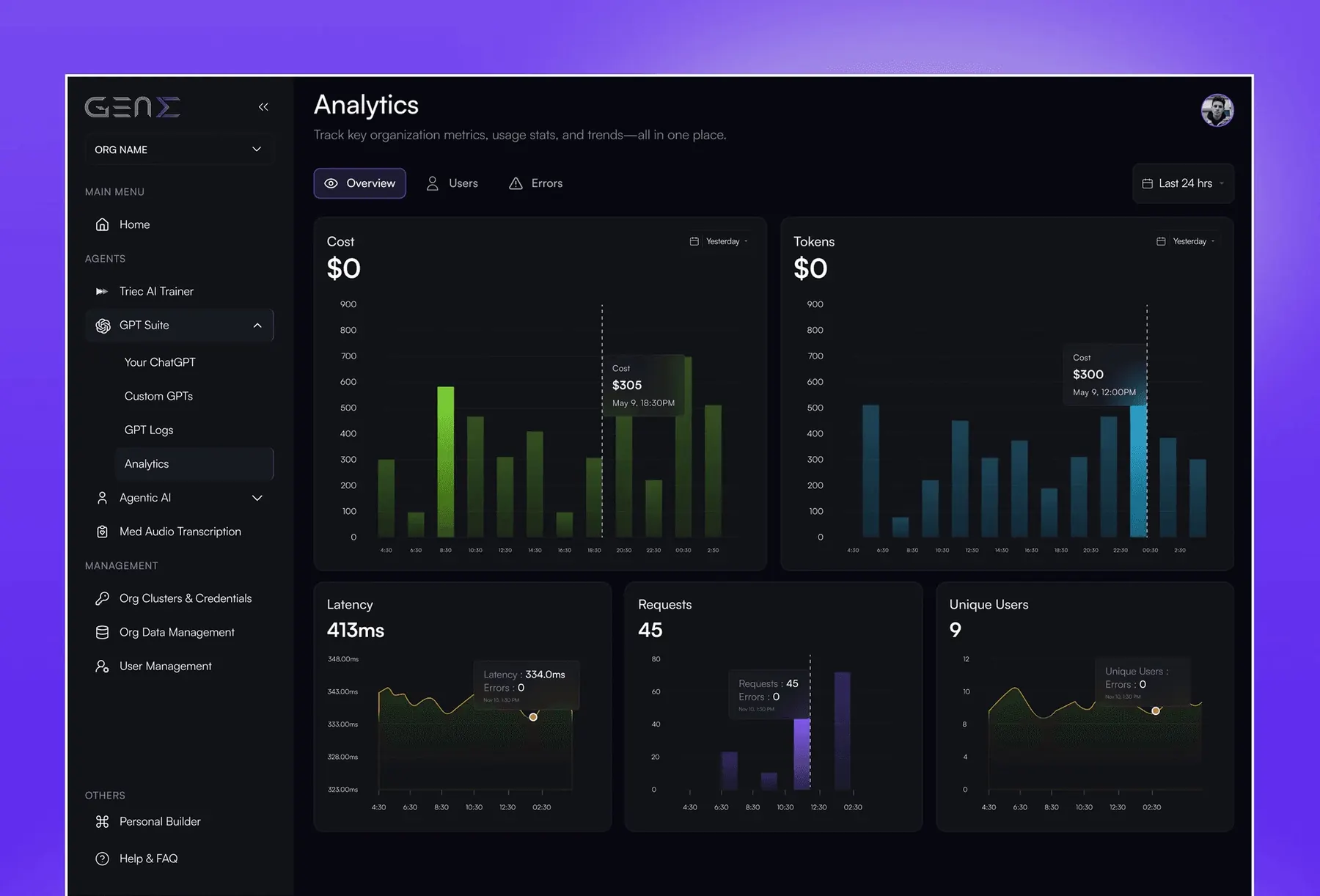Click the Latency chart data point marker
The image size is (1320, 896).
click(x=533, y=716)
